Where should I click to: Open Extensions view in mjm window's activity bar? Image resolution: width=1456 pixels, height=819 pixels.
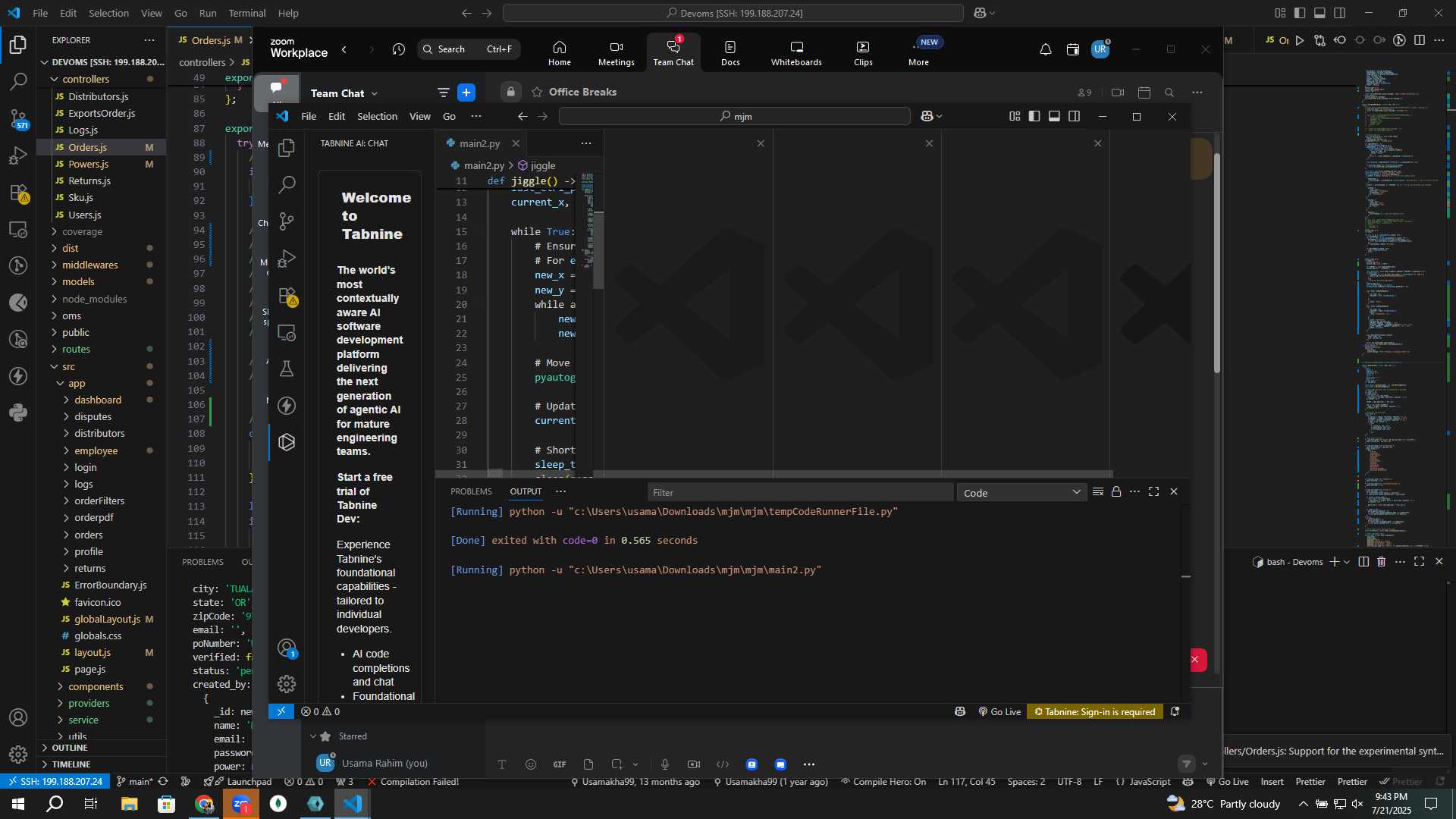[287, 296]
